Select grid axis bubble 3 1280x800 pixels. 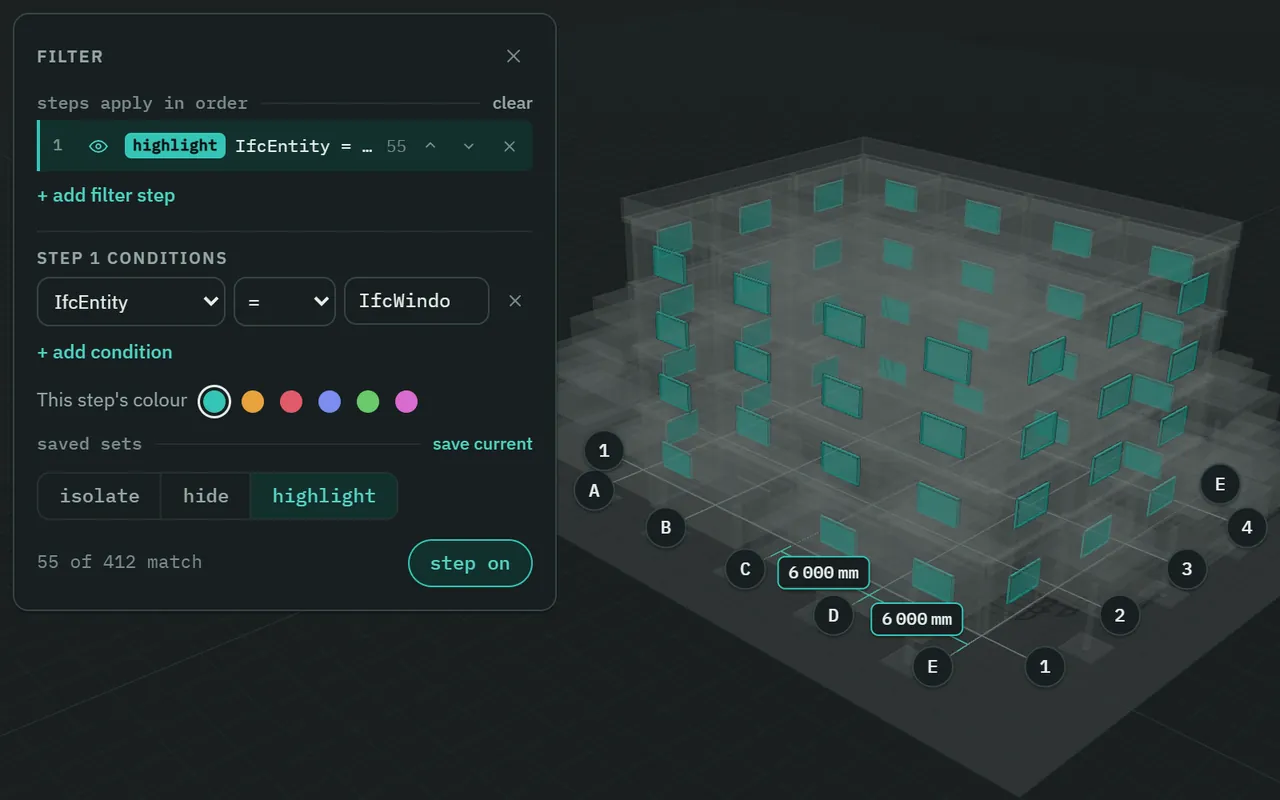(x=1187, y=569)
